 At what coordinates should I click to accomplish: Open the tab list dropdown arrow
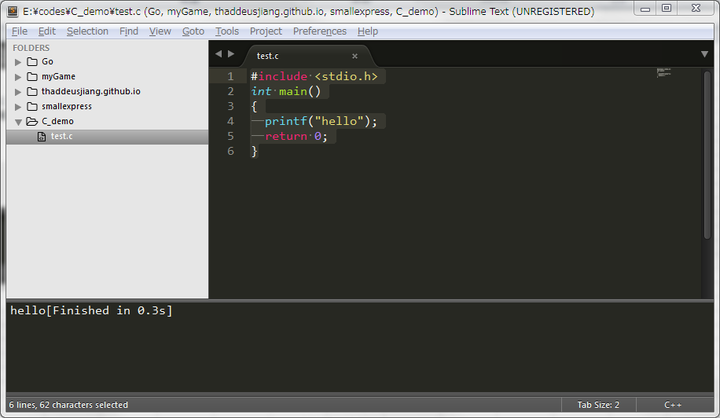point(704,54)
